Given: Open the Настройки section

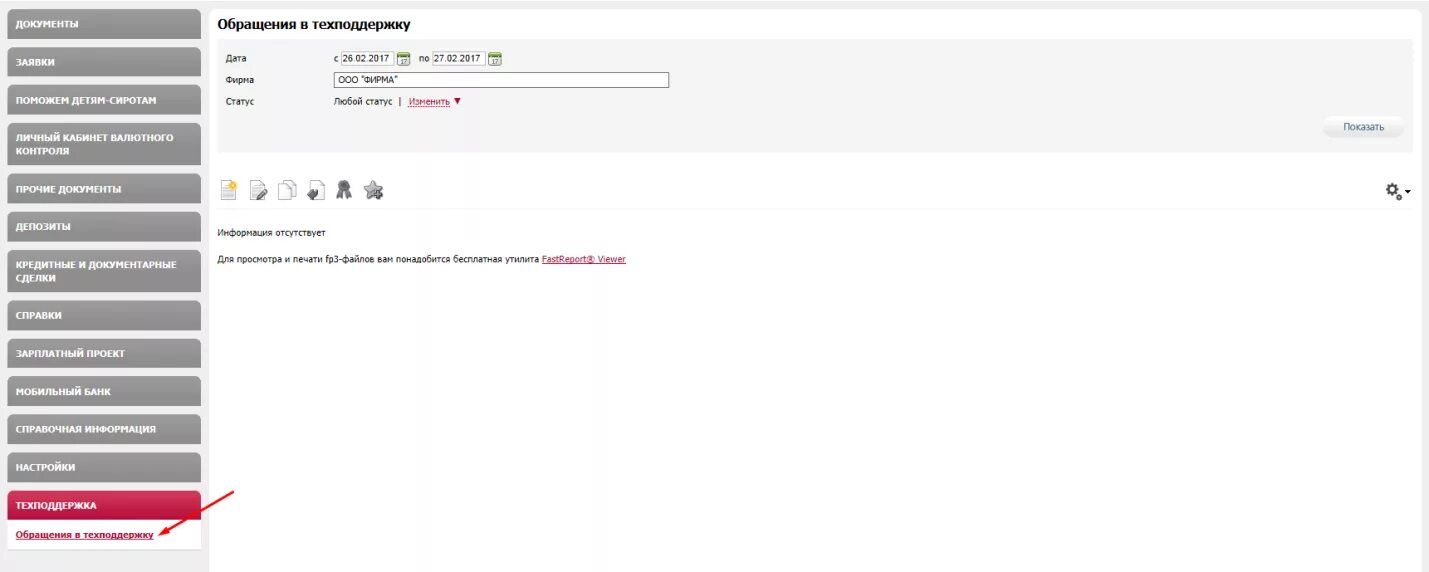Looking at the screenshot, I should click(x=104, y=467).
